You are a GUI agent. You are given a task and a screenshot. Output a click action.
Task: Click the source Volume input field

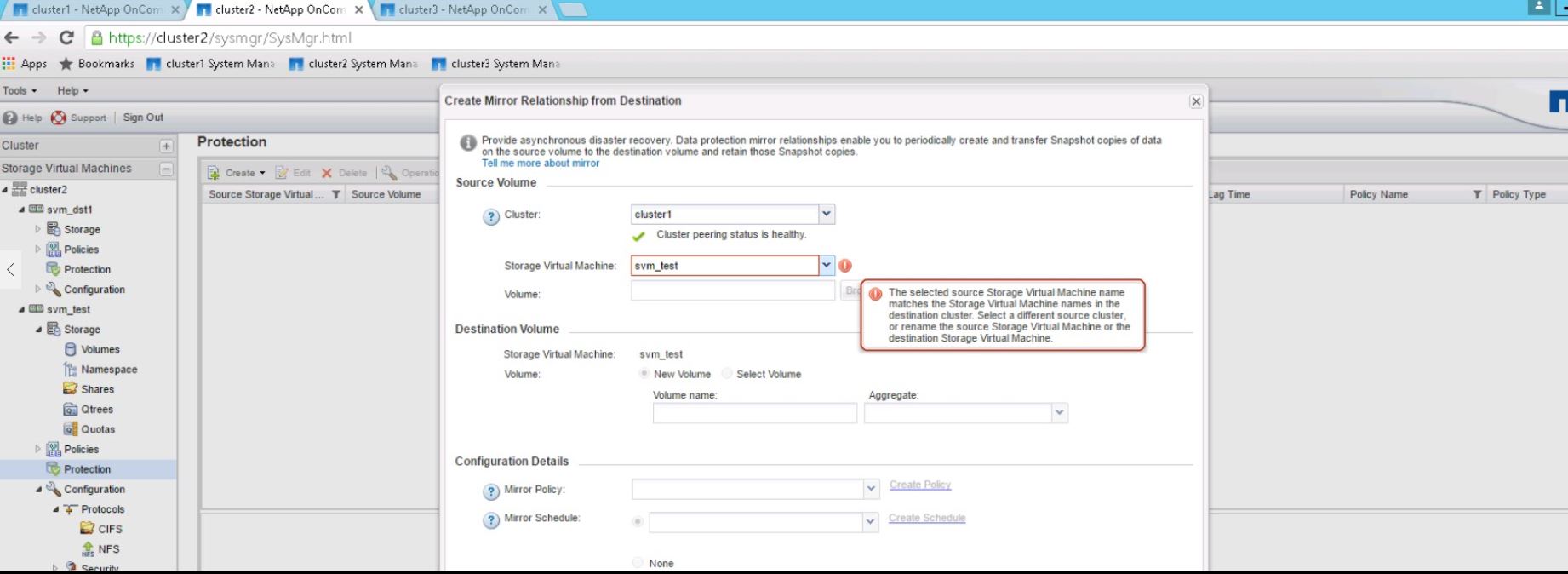tap(733, 290)
